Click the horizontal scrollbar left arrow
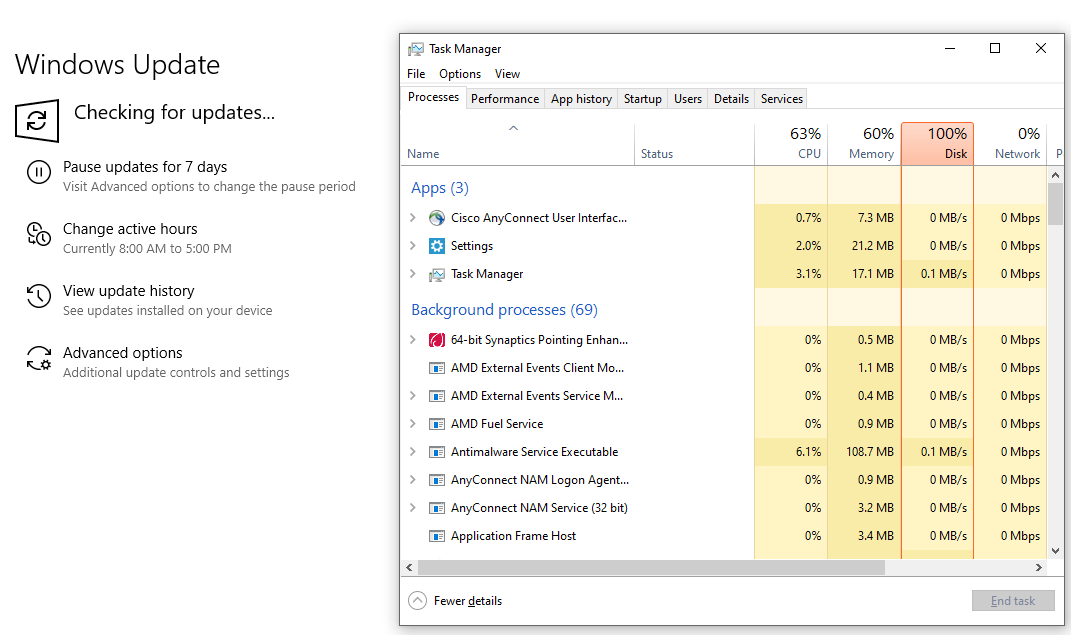The height and width of the screenshot is (635, 1071). [x=409, y=567]
